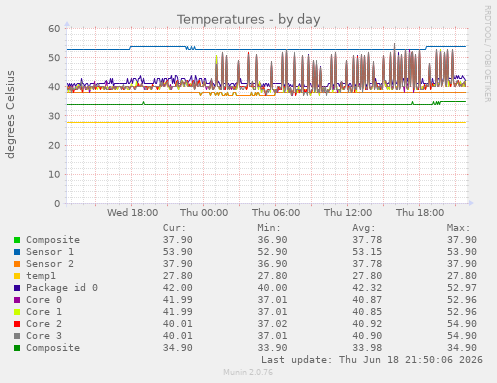Click the 'Thu 18:00' time axis label

(420, 213)
